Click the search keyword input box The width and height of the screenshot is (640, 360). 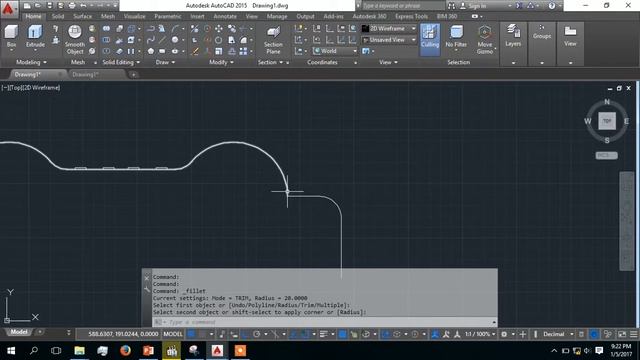point(402,6)
